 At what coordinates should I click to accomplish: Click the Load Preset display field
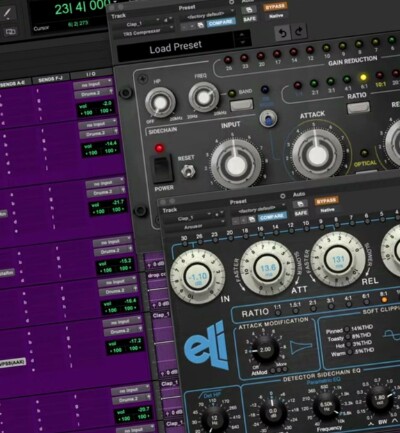[176, 48]
